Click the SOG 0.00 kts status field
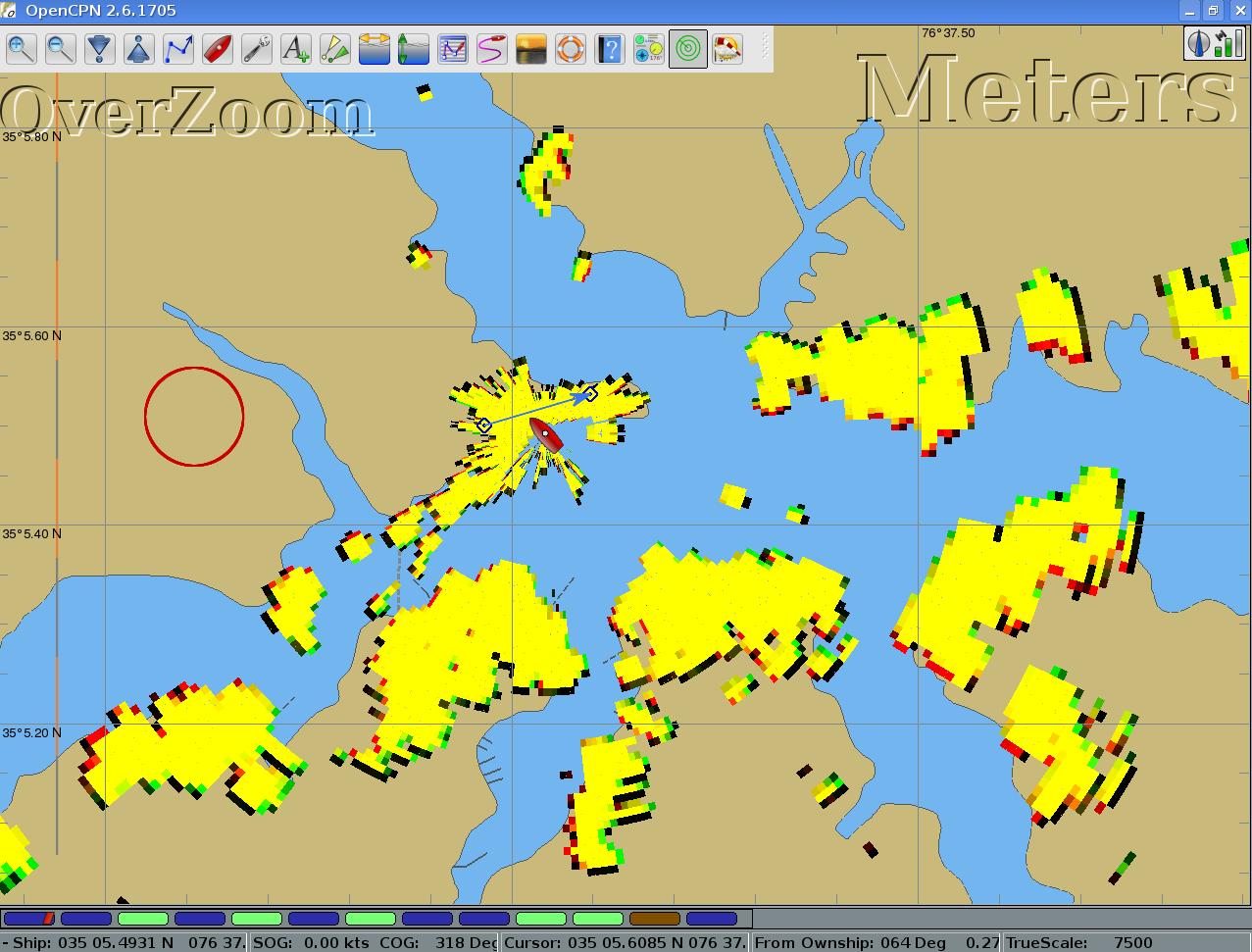Viewport: 1252px width, 952px height. [375, 943]
